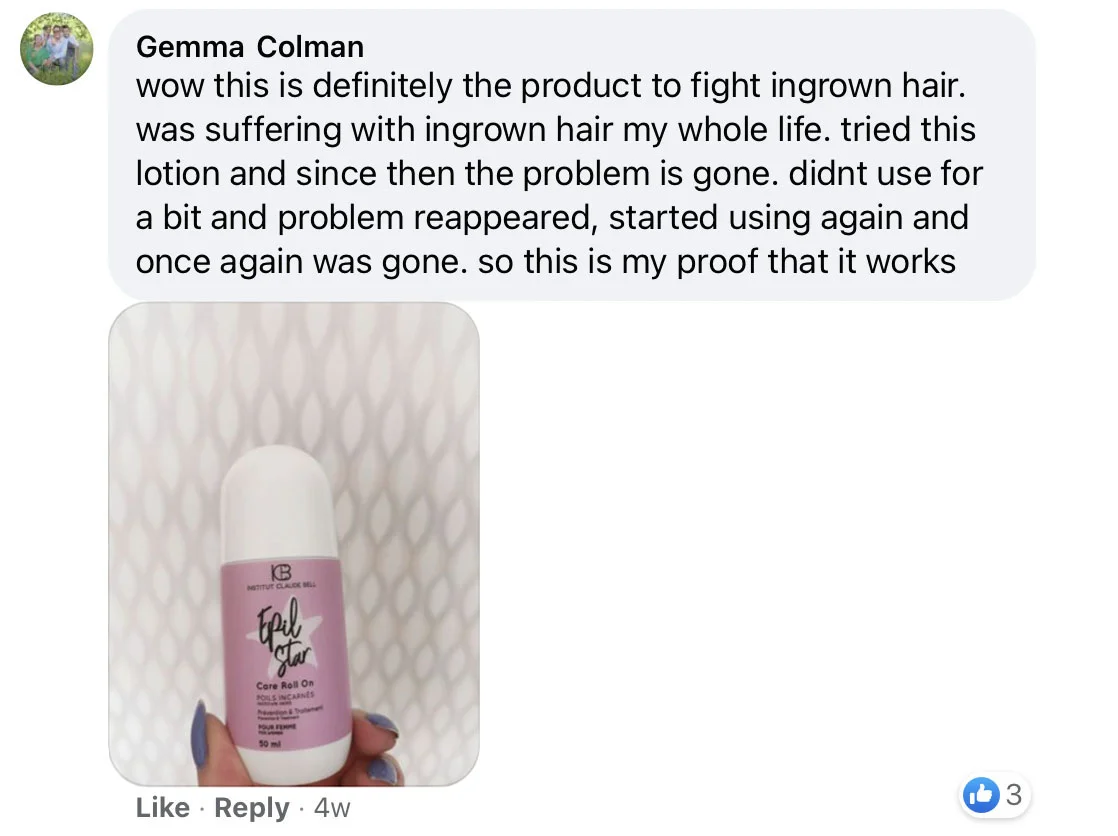The image size is (1118, 836).
Task: Click the Care Roll On label text
Action: [x=285, y=683]
